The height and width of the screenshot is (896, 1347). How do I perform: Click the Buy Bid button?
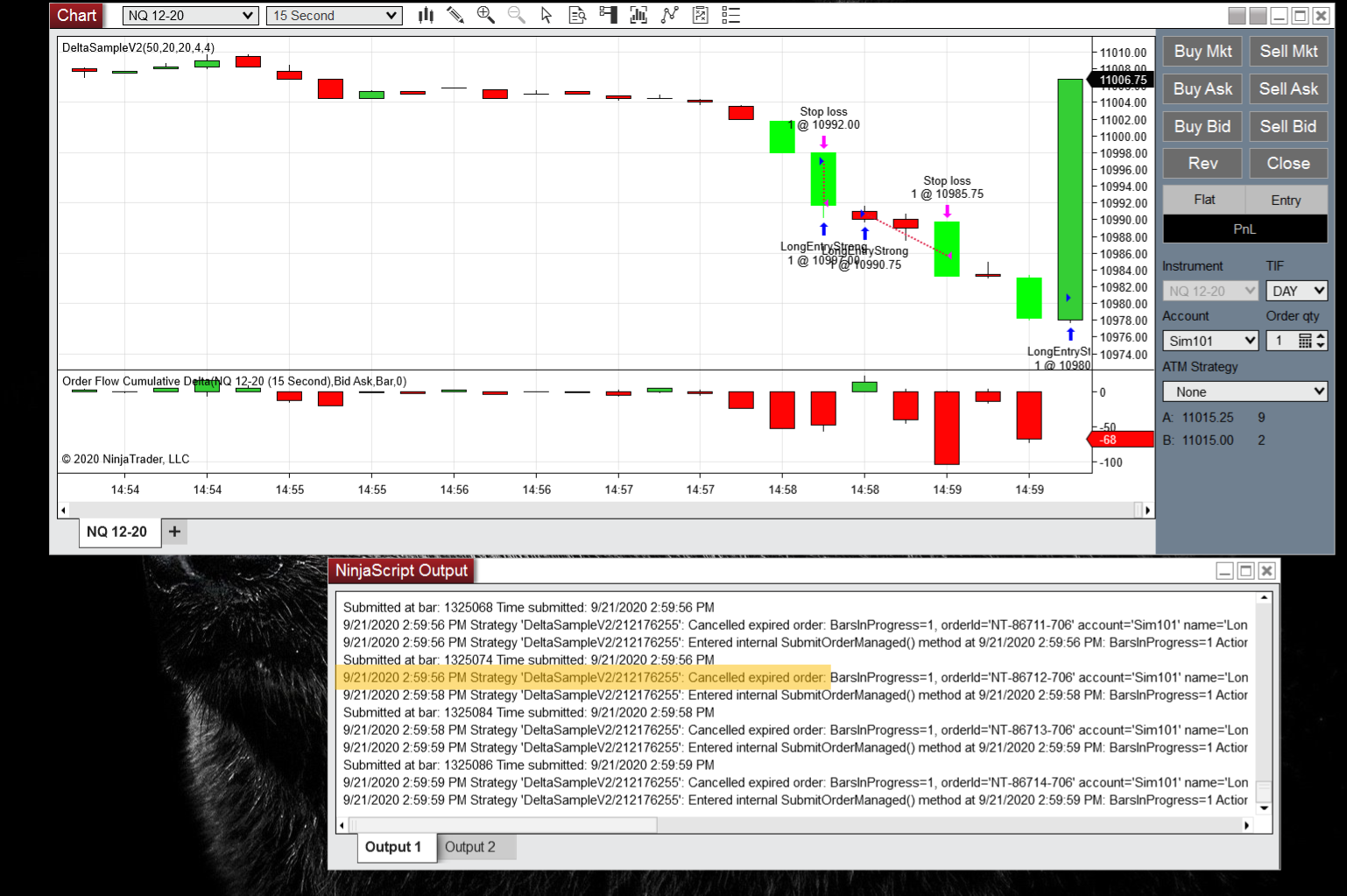coord(1202,127)
